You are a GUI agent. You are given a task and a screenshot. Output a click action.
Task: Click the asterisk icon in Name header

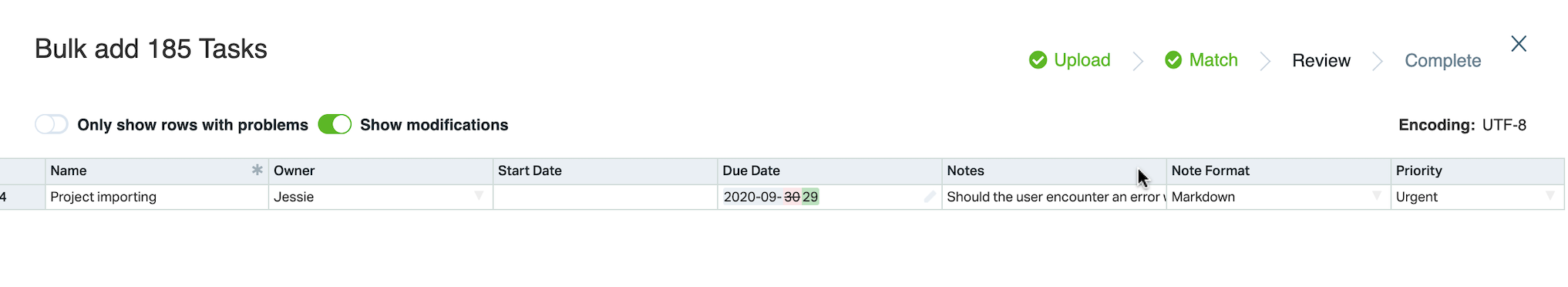tap(257, 170)
